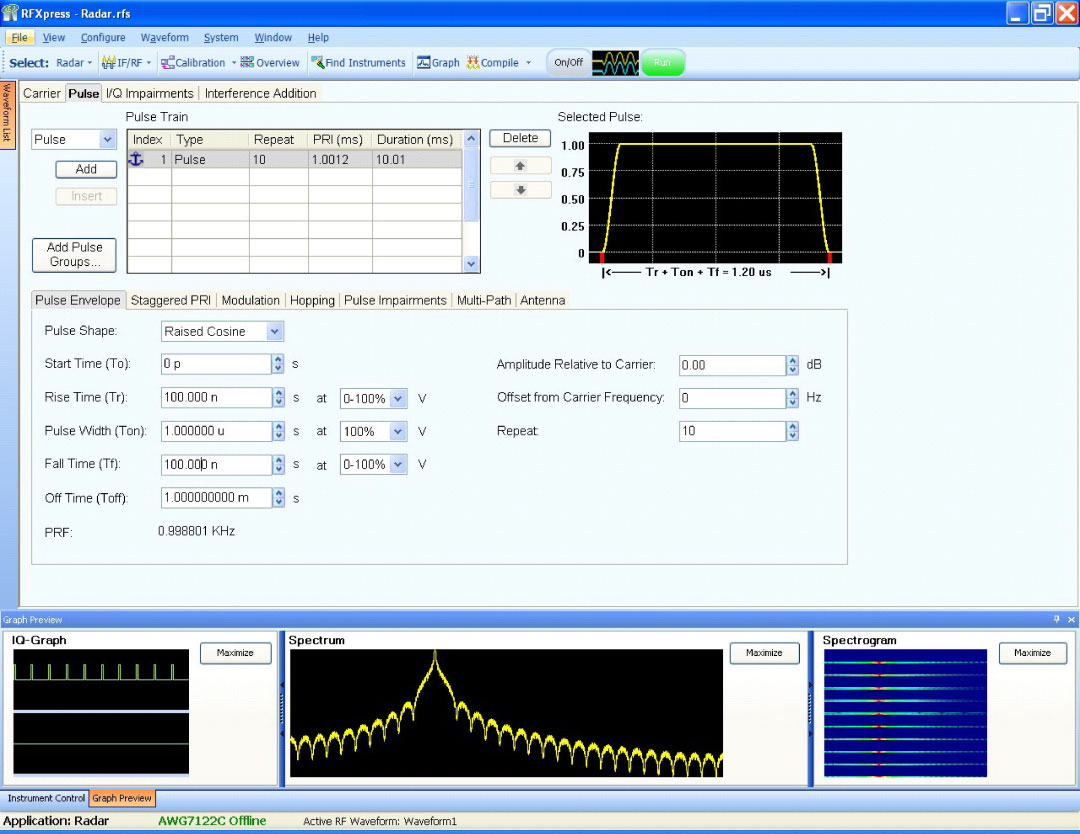The width and height of the screenshot is (1080, 834).
Task: Move selected pulse down with arrow button
Action: tap(520, 190)
